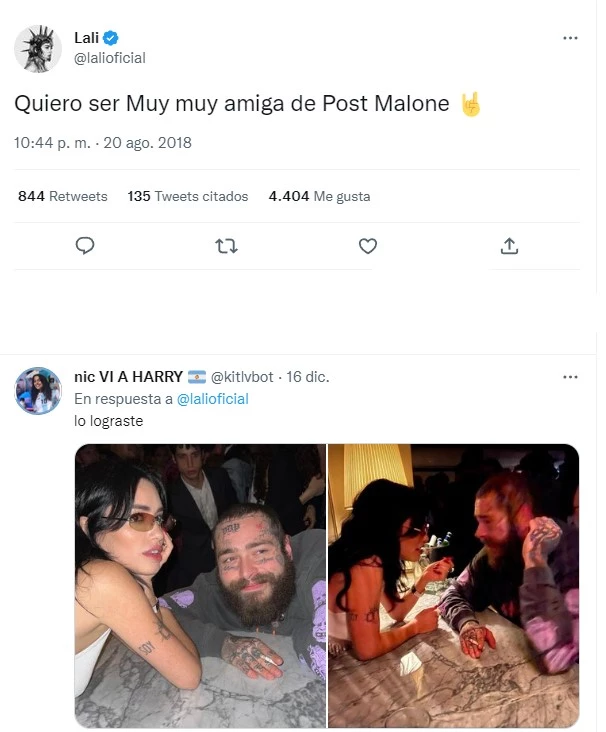Open the left photo in the reply
The width and height of the screenshot is (606, 732).
pos(200,585)
